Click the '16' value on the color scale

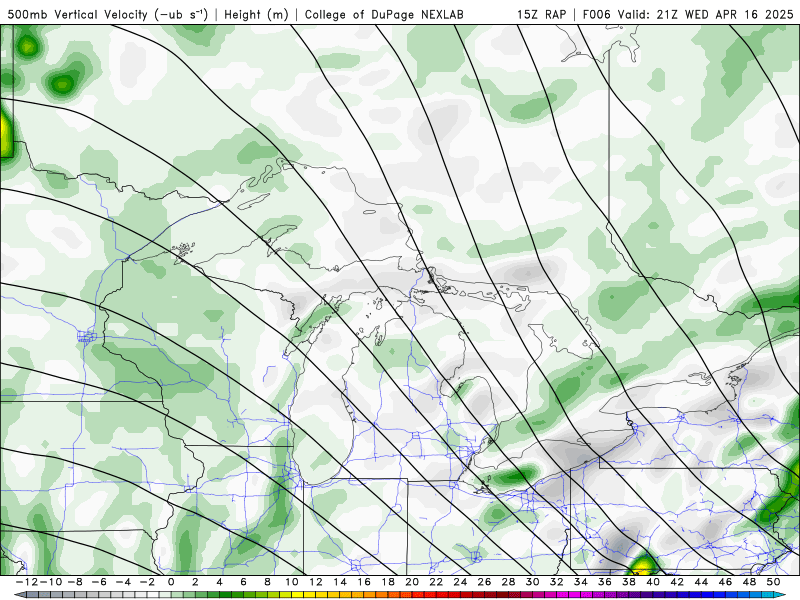pos(364,582)
